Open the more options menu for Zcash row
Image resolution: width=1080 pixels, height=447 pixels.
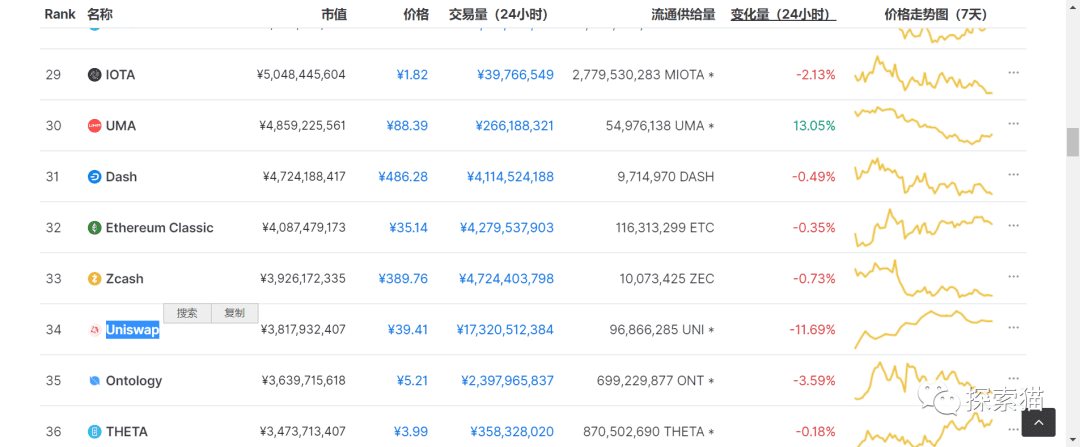tap(1013, 276)
